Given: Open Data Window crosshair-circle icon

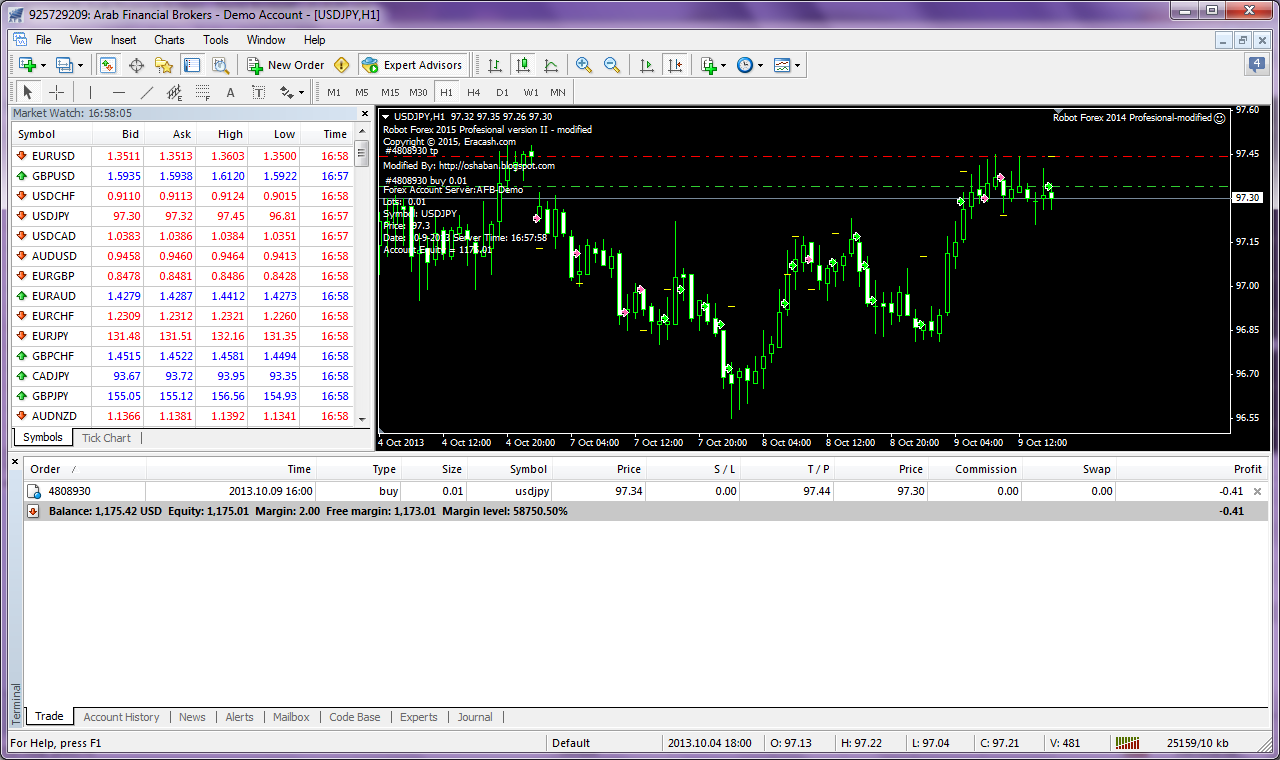Looking at the screenshot, I should point(136,65).
